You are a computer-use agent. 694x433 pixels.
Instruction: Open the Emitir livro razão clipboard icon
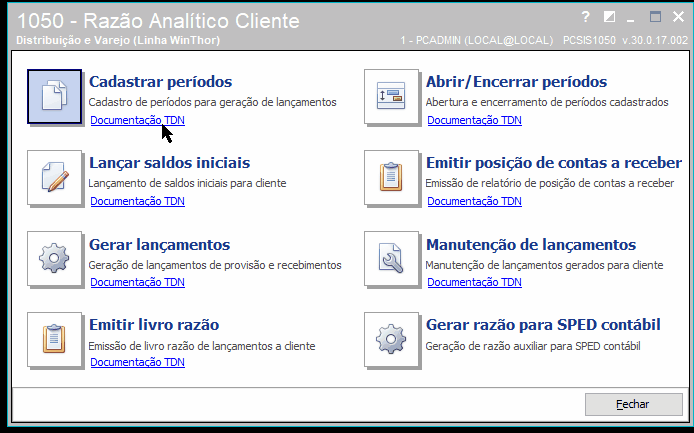coord(54,340)
